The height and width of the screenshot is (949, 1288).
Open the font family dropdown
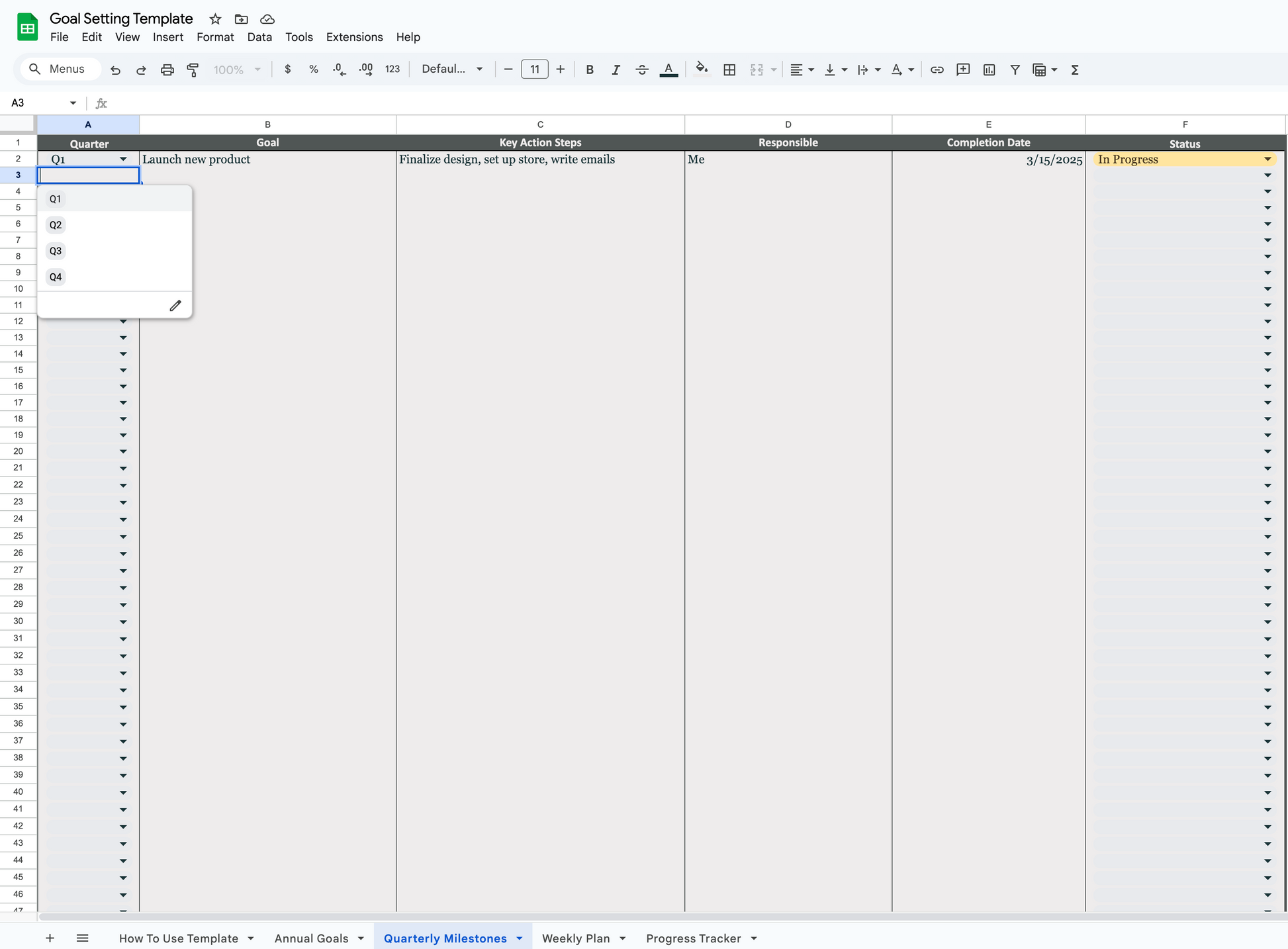click(453, 69)
